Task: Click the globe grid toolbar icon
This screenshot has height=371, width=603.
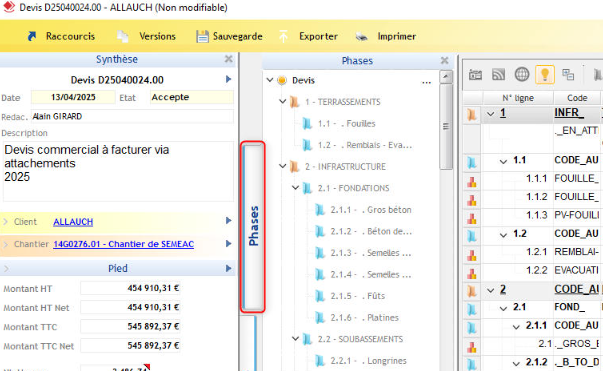Action: pos(522,75)
